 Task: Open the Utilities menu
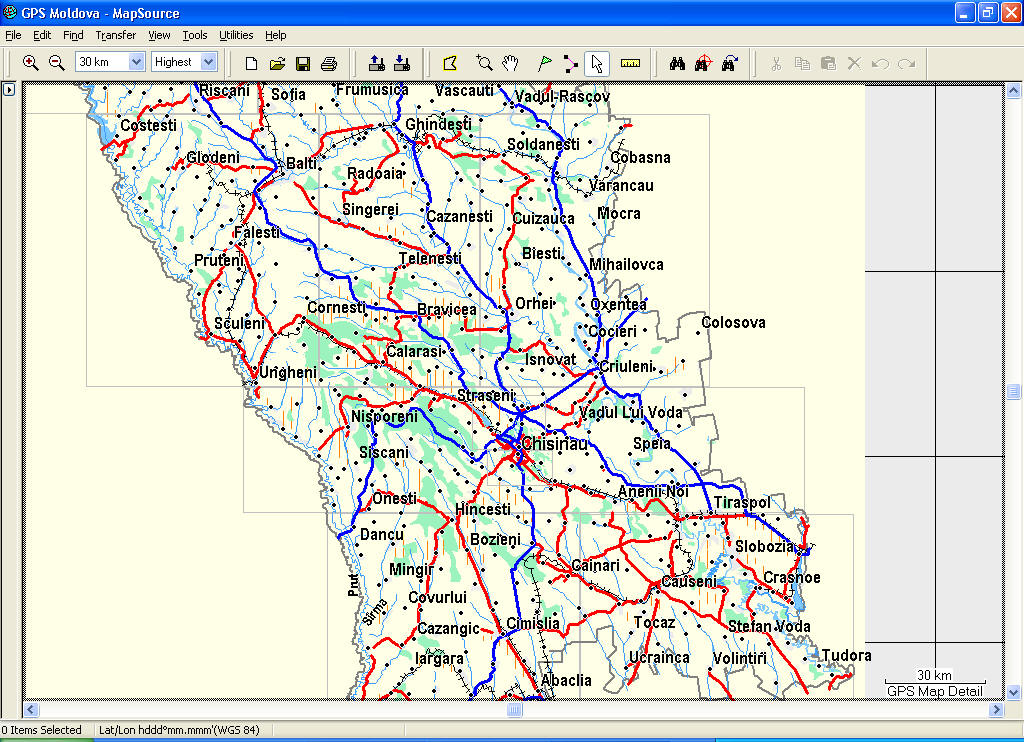click(x=236, y=35)
